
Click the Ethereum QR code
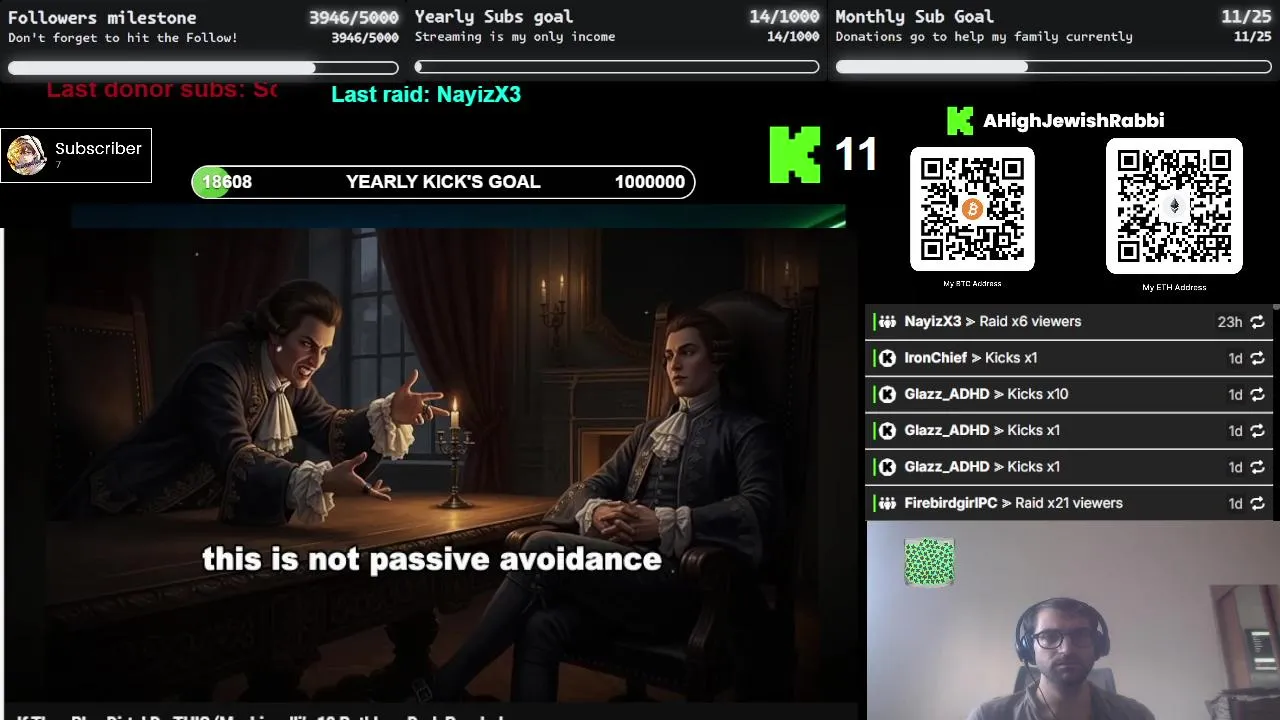[x=1174, y=206]
